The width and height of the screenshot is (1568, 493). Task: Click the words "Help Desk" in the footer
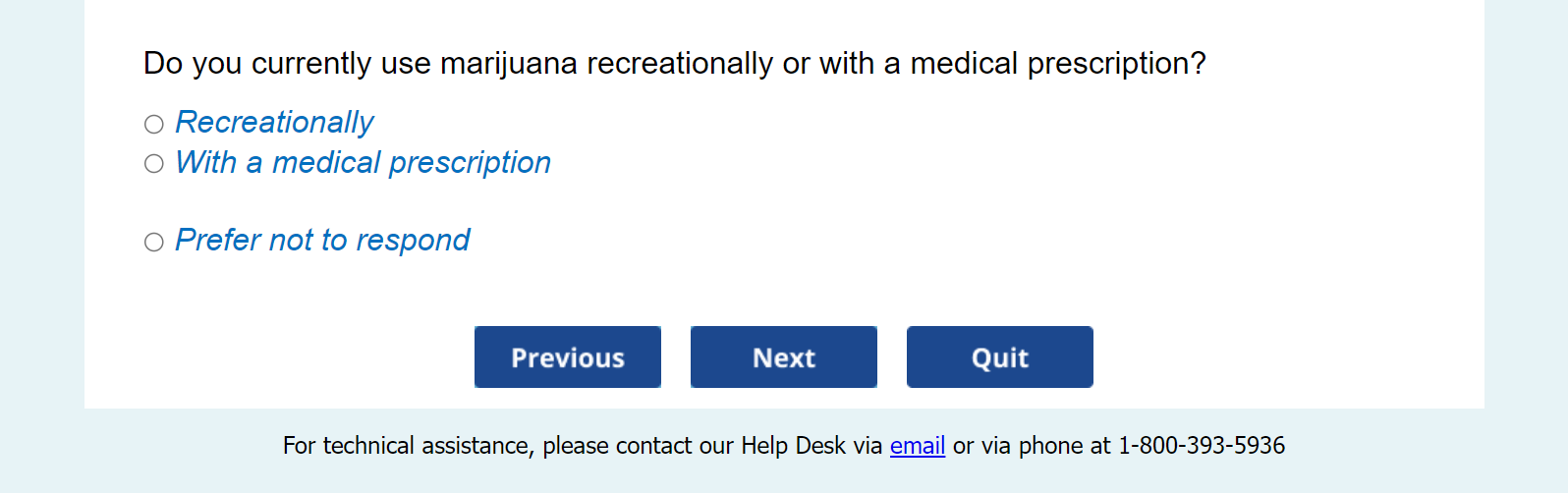[793, 446]
